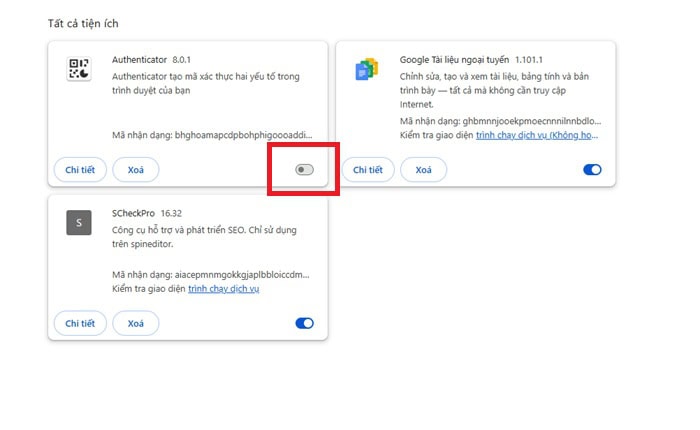Image resolution: width=700 pixels, height=430 pixels.
Task: Click the Tất cả tiện ích heading
Action: coord(89,22)
